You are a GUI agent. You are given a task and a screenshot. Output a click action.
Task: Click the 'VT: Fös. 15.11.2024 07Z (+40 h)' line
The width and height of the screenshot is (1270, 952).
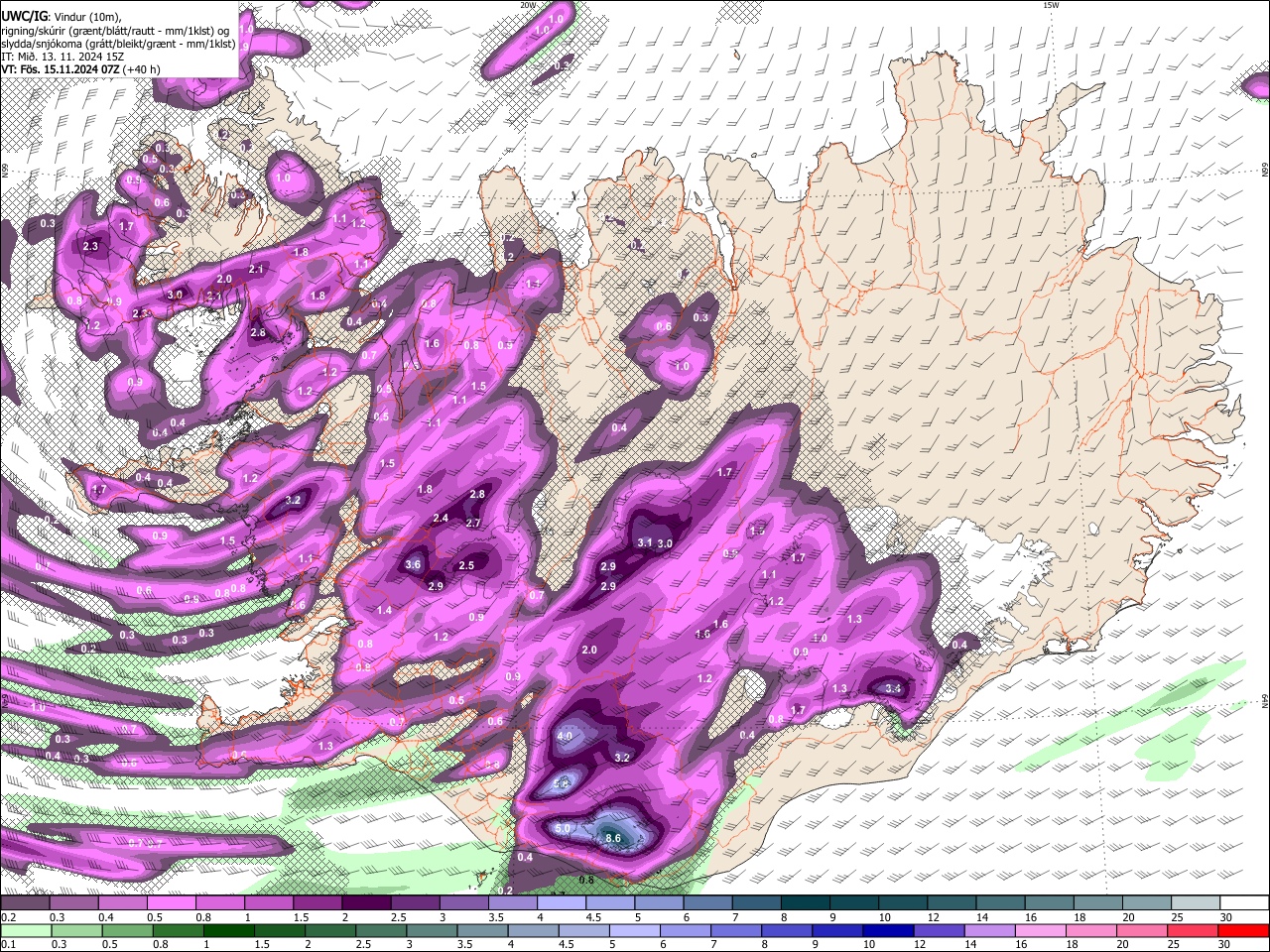click(x=80, y=69)
